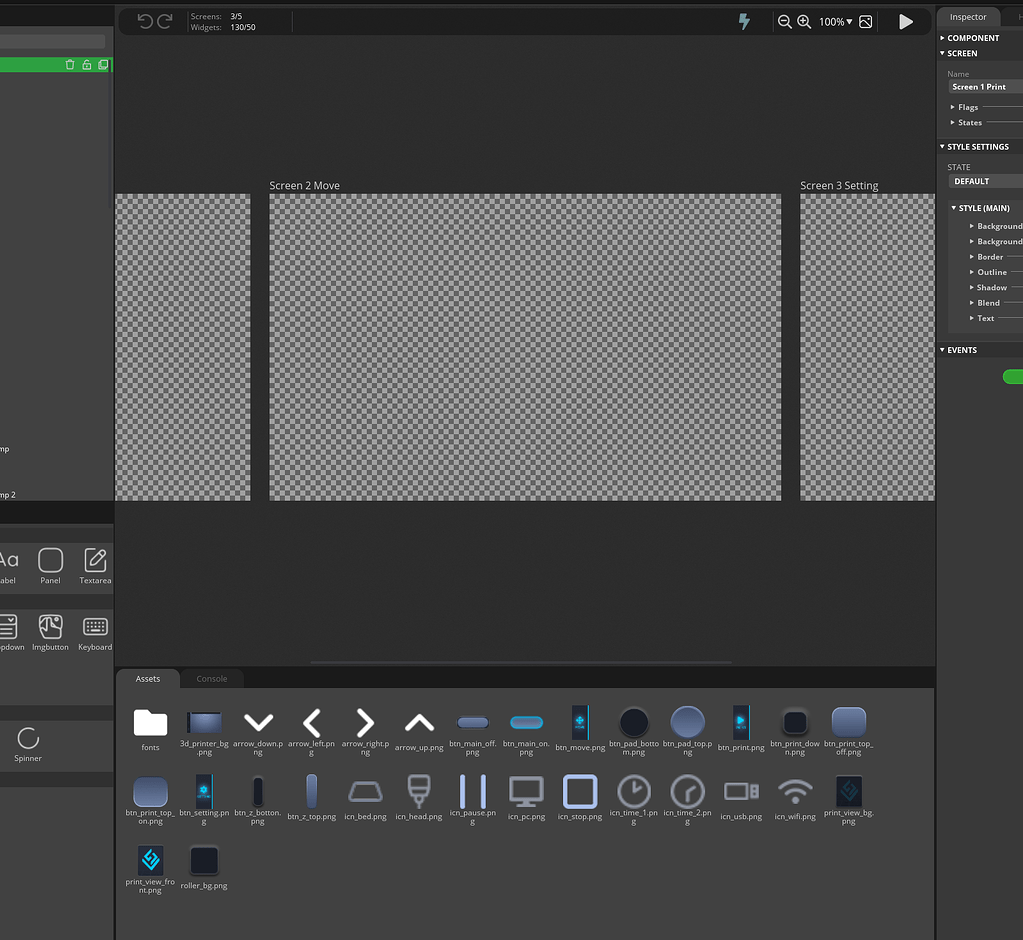Click the lightning bolt icon
Image resolution: width=1023 pixels, height=940 pixels.
(x=744, y=22)
